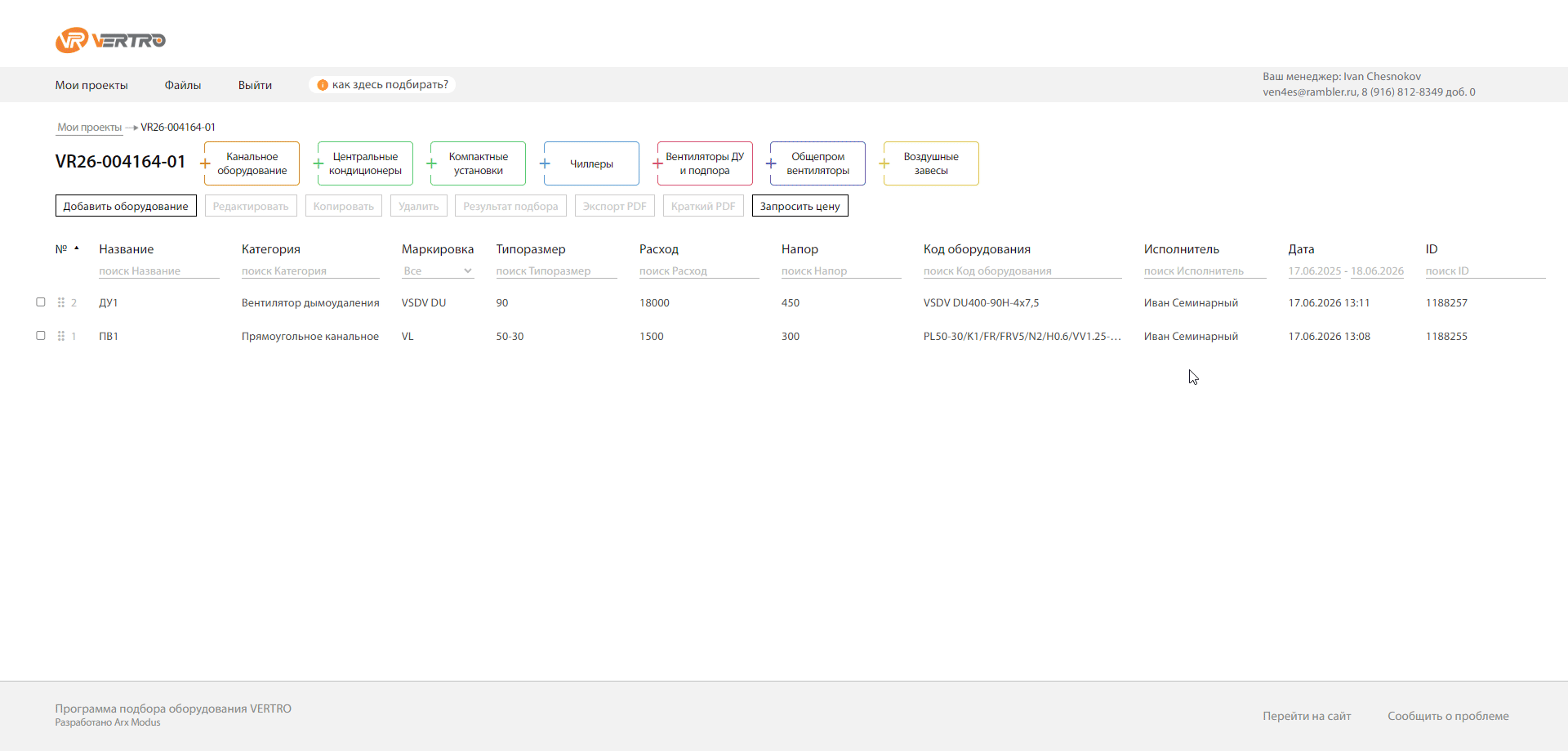
Task: Focus the поиск Расход search field
Action: coord(699,271)
